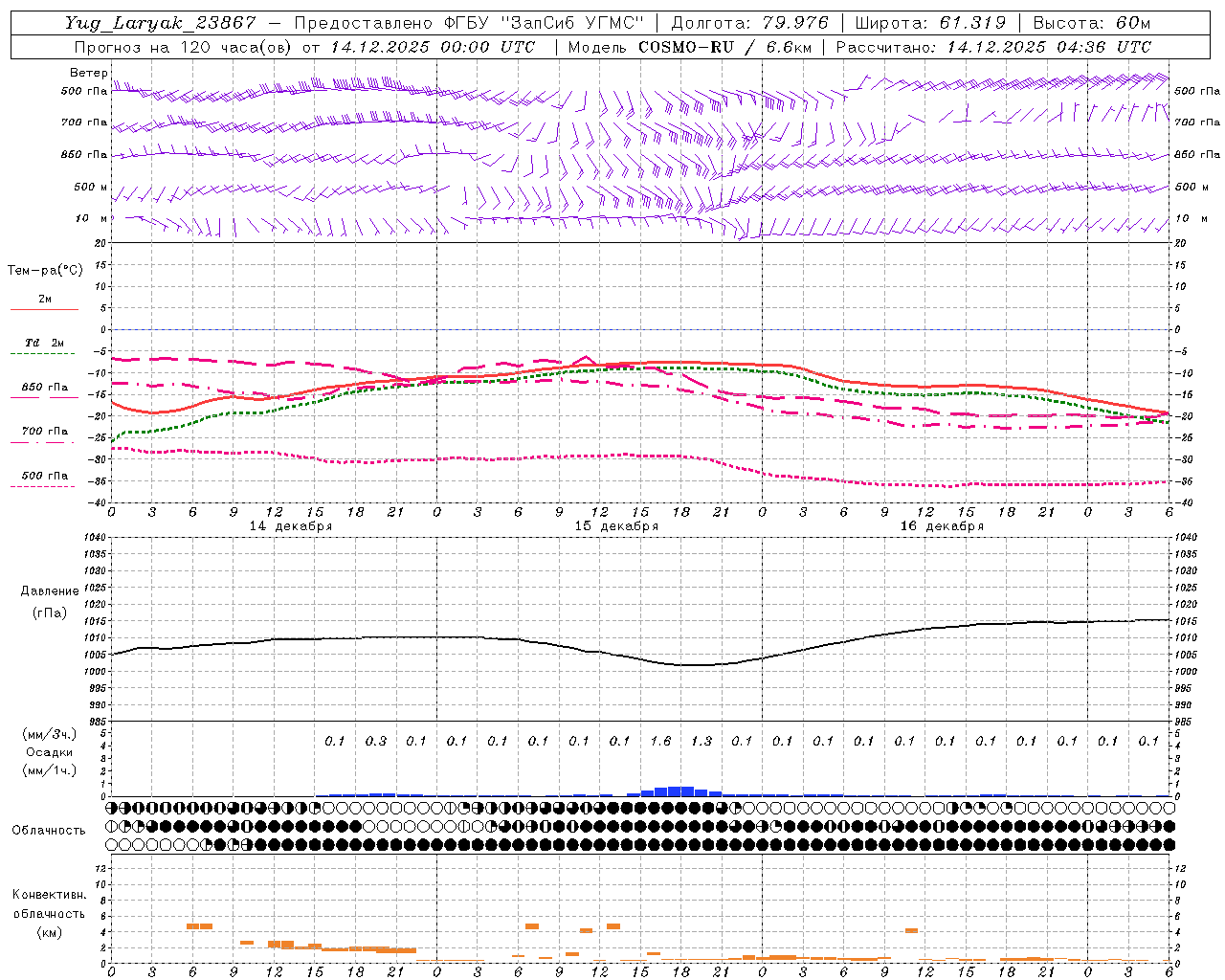The height and width of the screenshot is (980, 1225).
Task: Click the 1.3 precipitation value
Action: point(702,741)
